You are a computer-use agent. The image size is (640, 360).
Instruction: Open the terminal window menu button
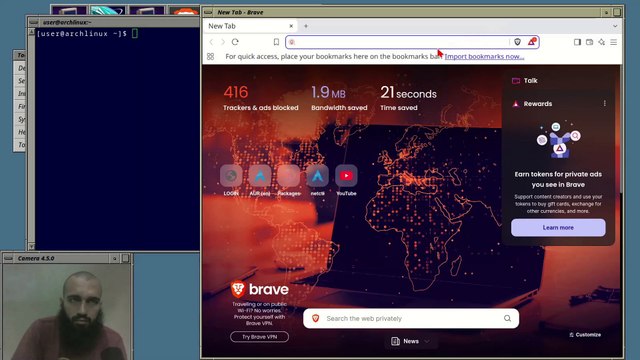pyautogui.click(x=34, y=22)
